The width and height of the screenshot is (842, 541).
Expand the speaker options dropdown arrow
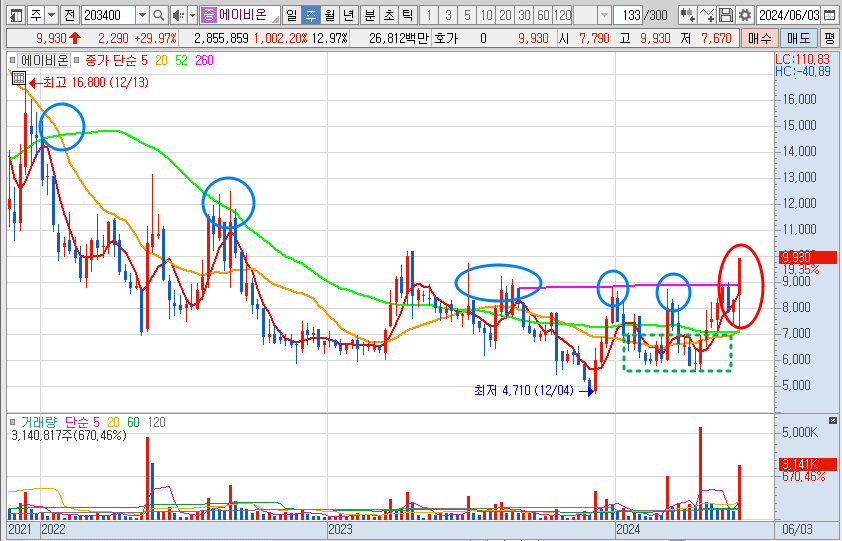point(192,15)
